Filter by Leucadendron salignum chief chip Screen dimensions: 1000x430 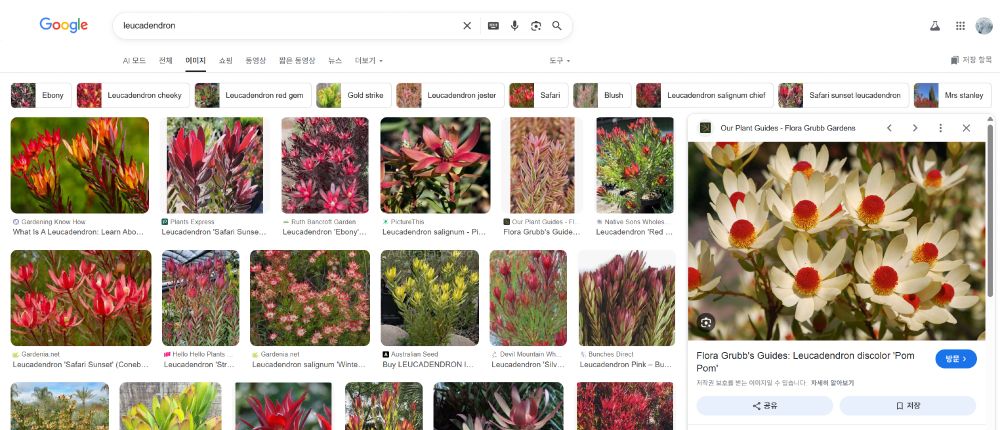pos(704,95)
